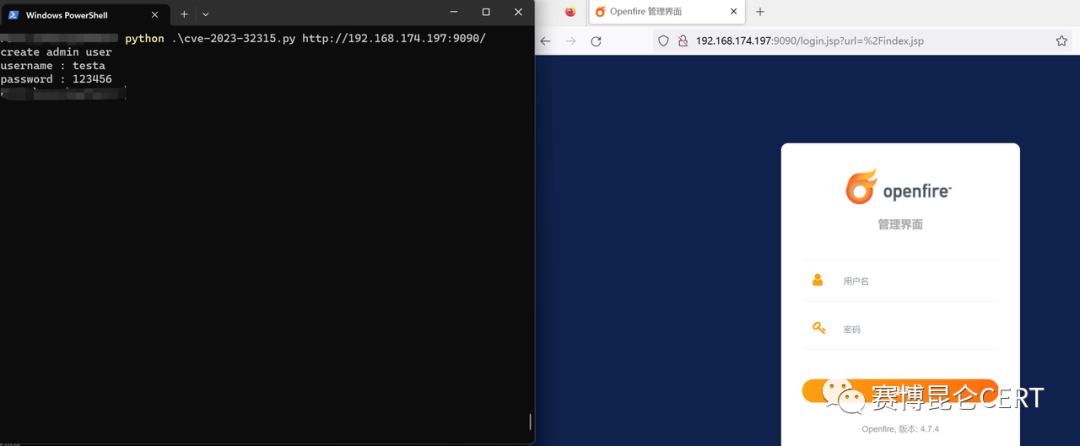Screen dimensions: 1080x446
Task: Close the Openfire 管理界面 browser tab
Action: tap(734, 12)
